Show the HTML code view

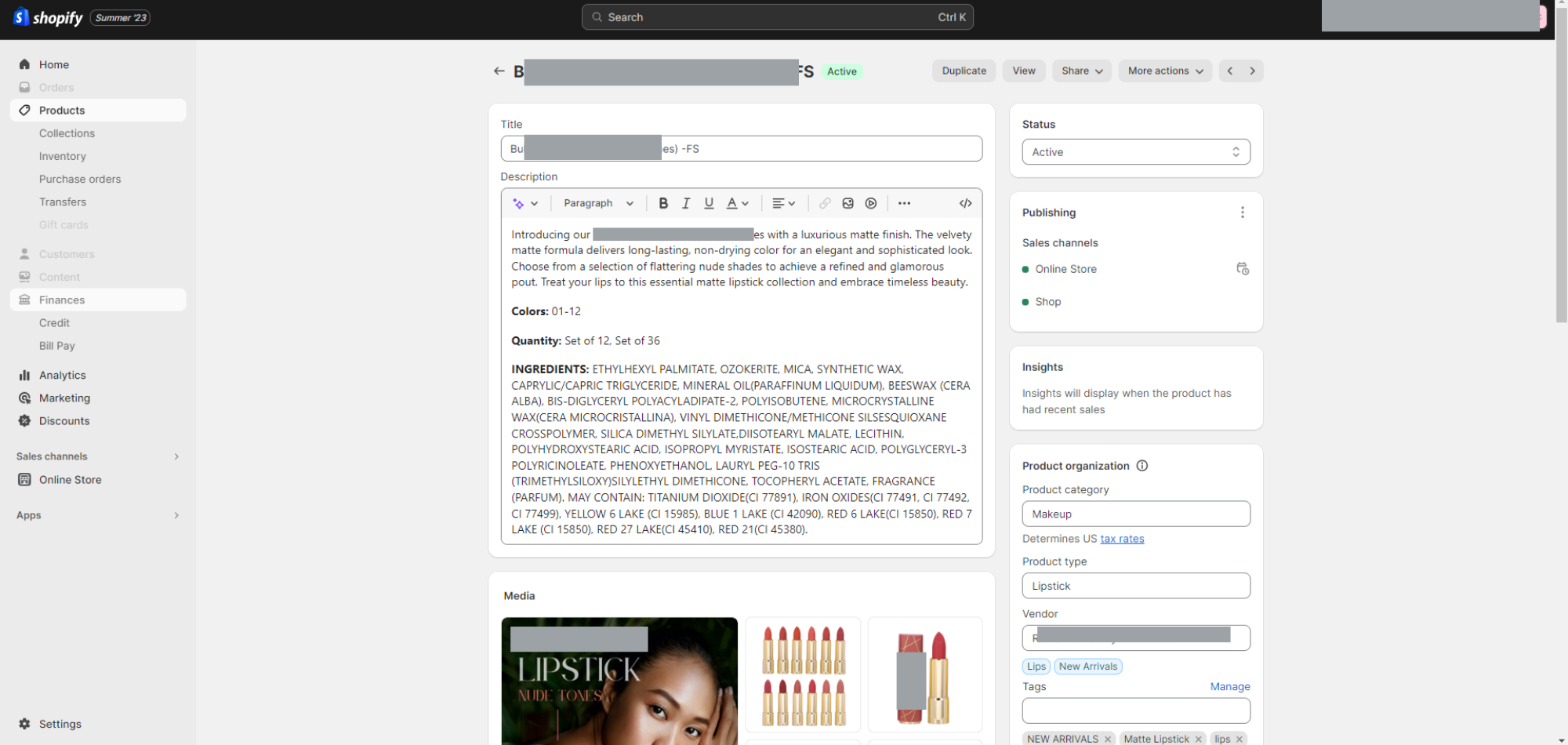click(x=965, y=204)
